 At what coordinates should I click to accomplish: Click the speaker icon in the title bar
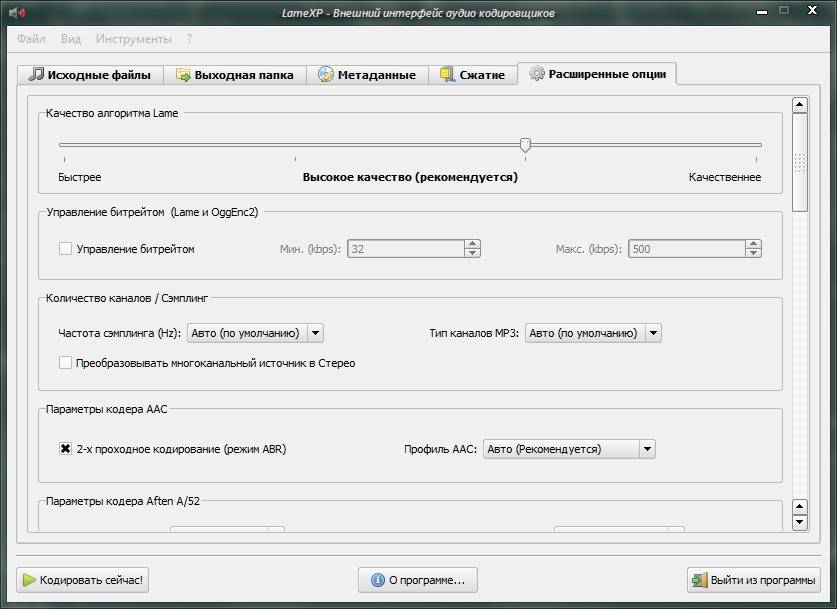coord(17,12)
